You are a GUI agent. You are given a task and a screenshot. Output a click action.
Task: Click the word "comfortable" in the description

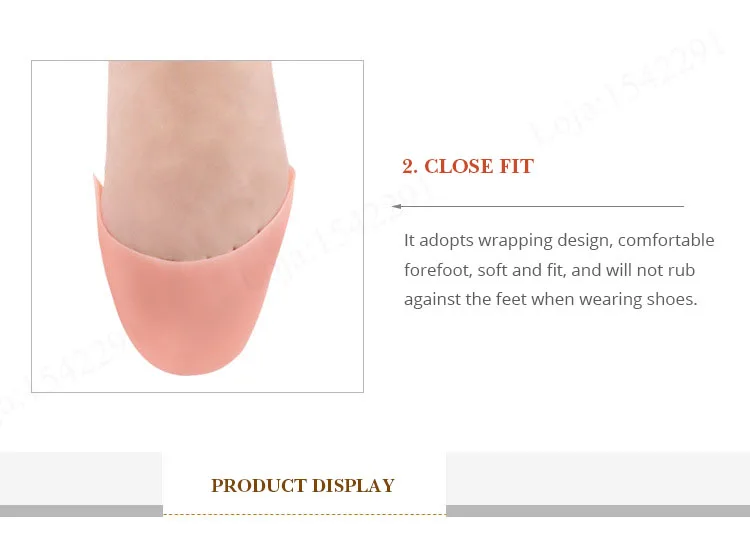tap(666, 240)
